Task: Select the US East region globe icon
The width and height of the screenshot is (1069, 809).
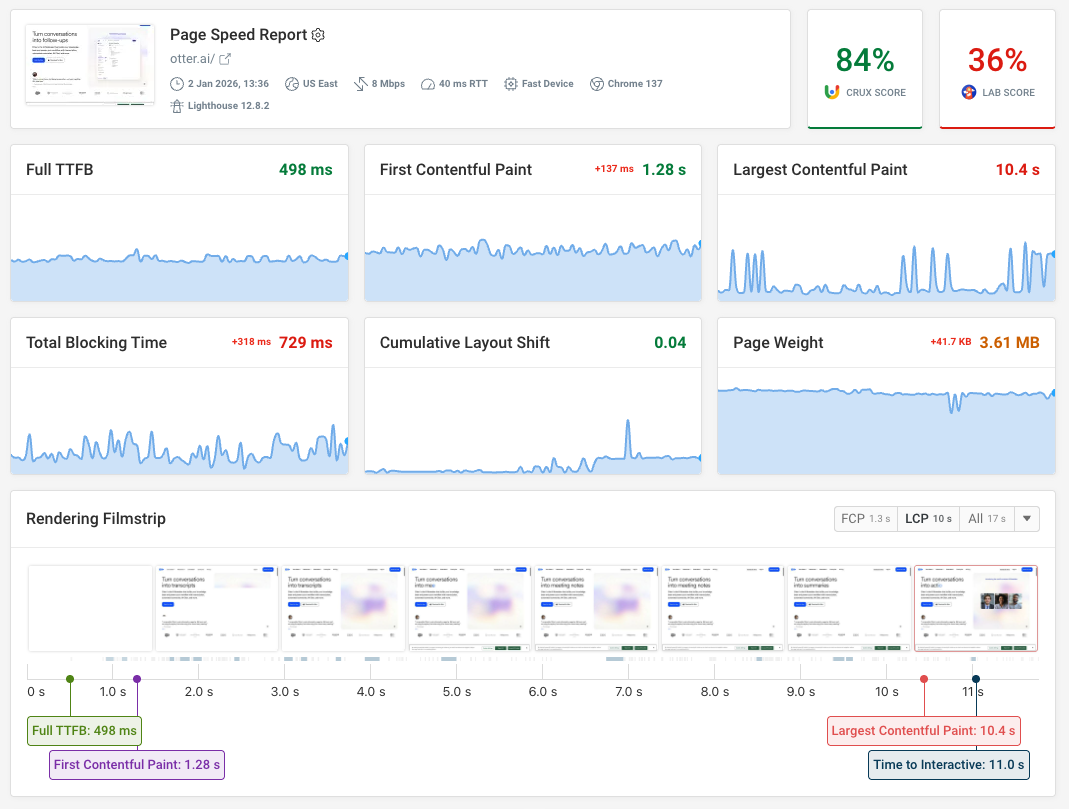Action: [290, 84]
